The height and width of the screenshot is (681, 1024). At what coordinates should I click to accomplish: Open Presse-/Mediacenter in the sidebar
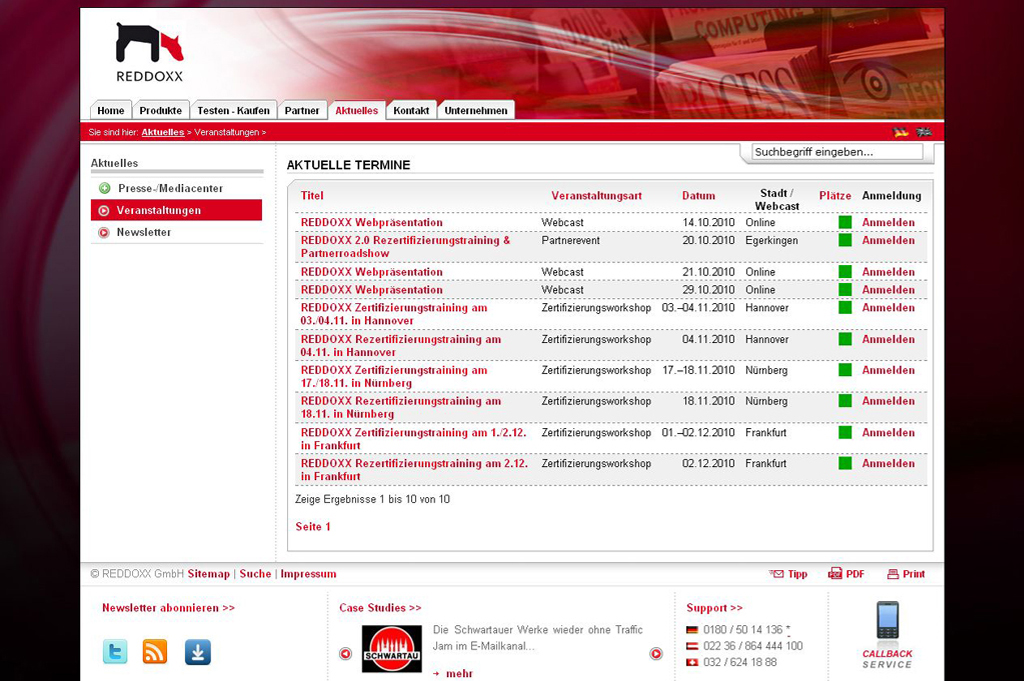coord(170,188)
